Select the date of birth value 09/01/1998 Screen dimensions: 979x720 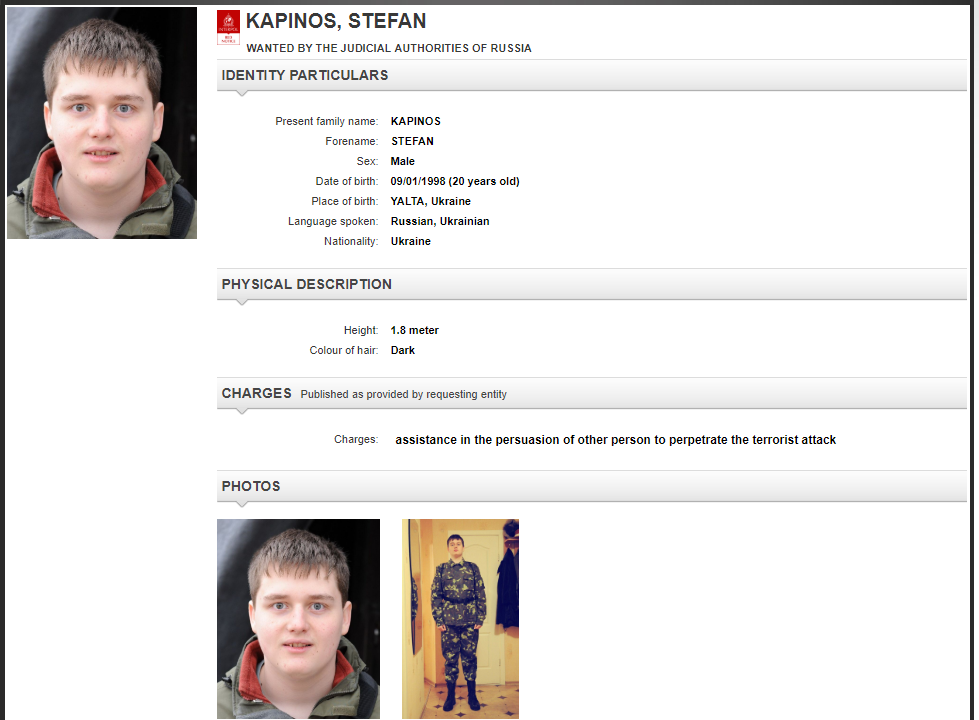(418, 181)
